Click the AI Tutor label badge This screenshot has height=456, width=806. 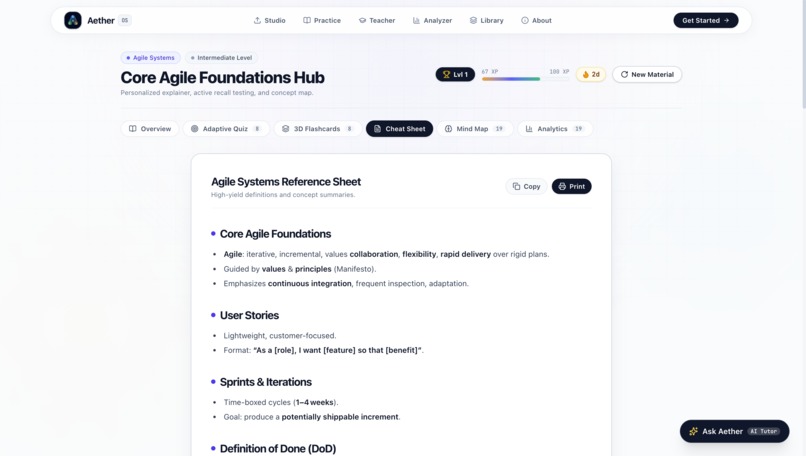(x=763, y=431)
